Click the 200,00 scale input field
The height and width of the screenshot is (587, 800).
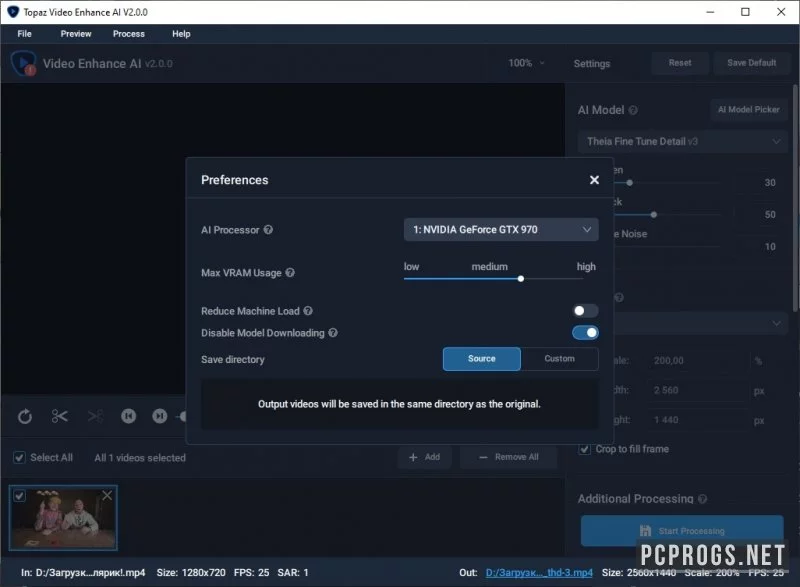click(698, 361)
